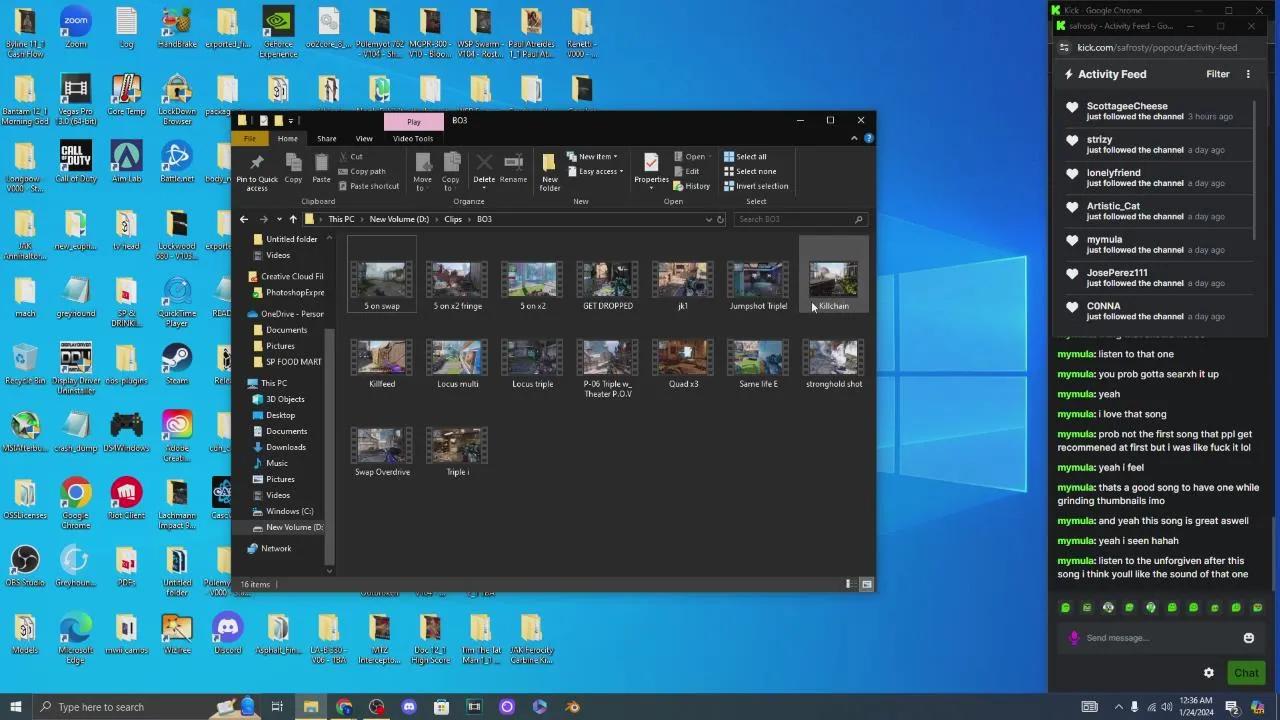Select Downloads in the navigation pane
Image resolution: width=1280 pixels, height=720 pixels.
click(285, 447)
